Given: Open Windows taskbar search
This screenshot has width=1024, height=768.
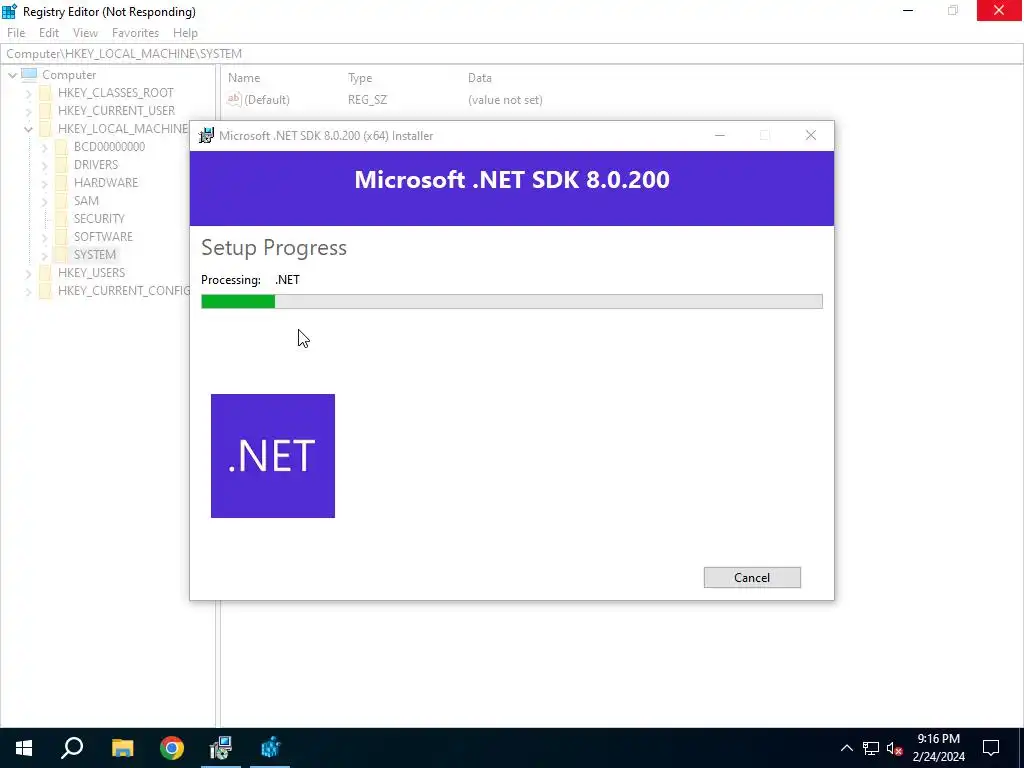Looking at the screenshot, I should click(72, 748).
